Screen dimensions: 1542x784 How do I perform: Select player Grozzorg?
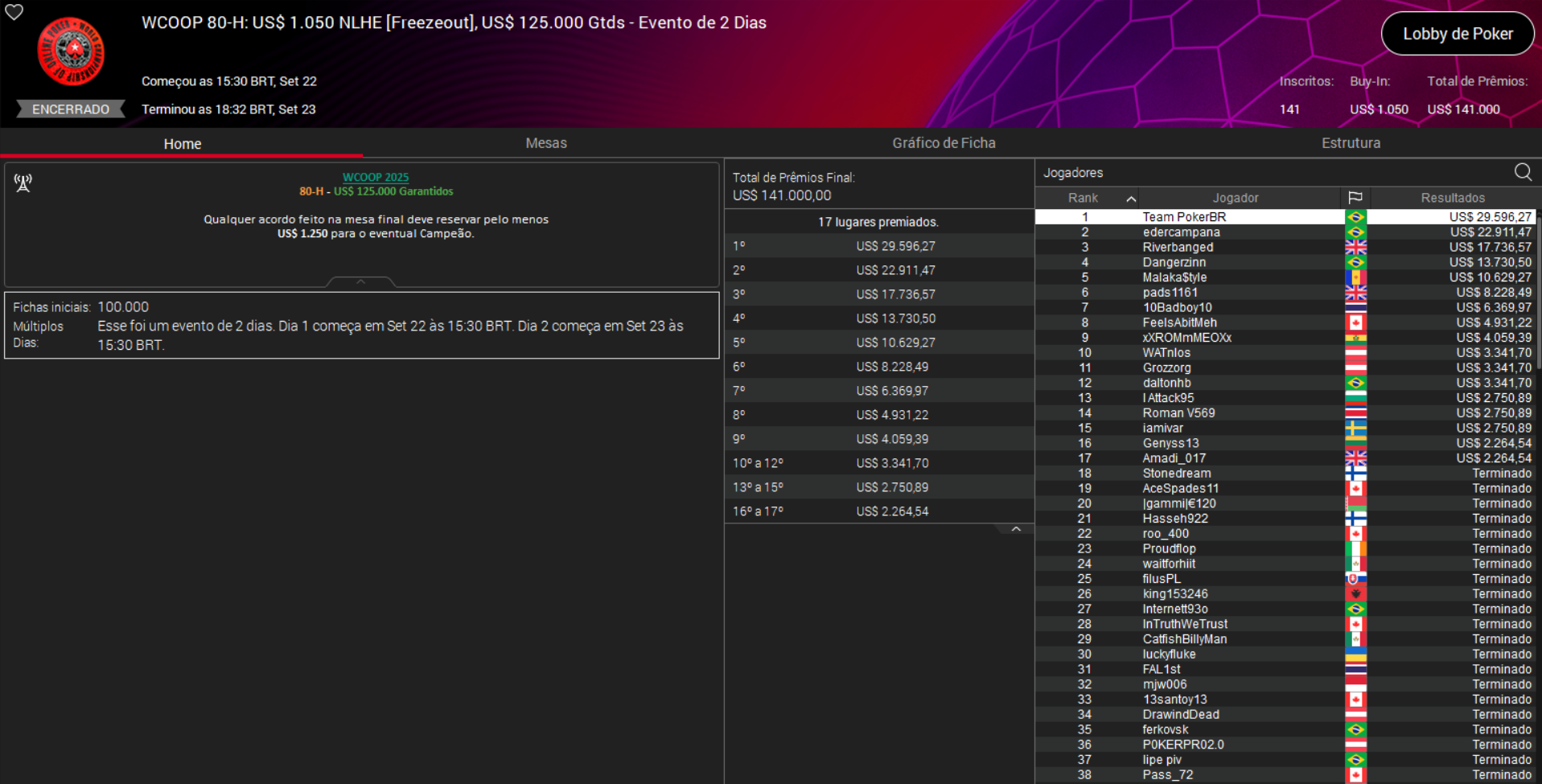[1285, 368]
